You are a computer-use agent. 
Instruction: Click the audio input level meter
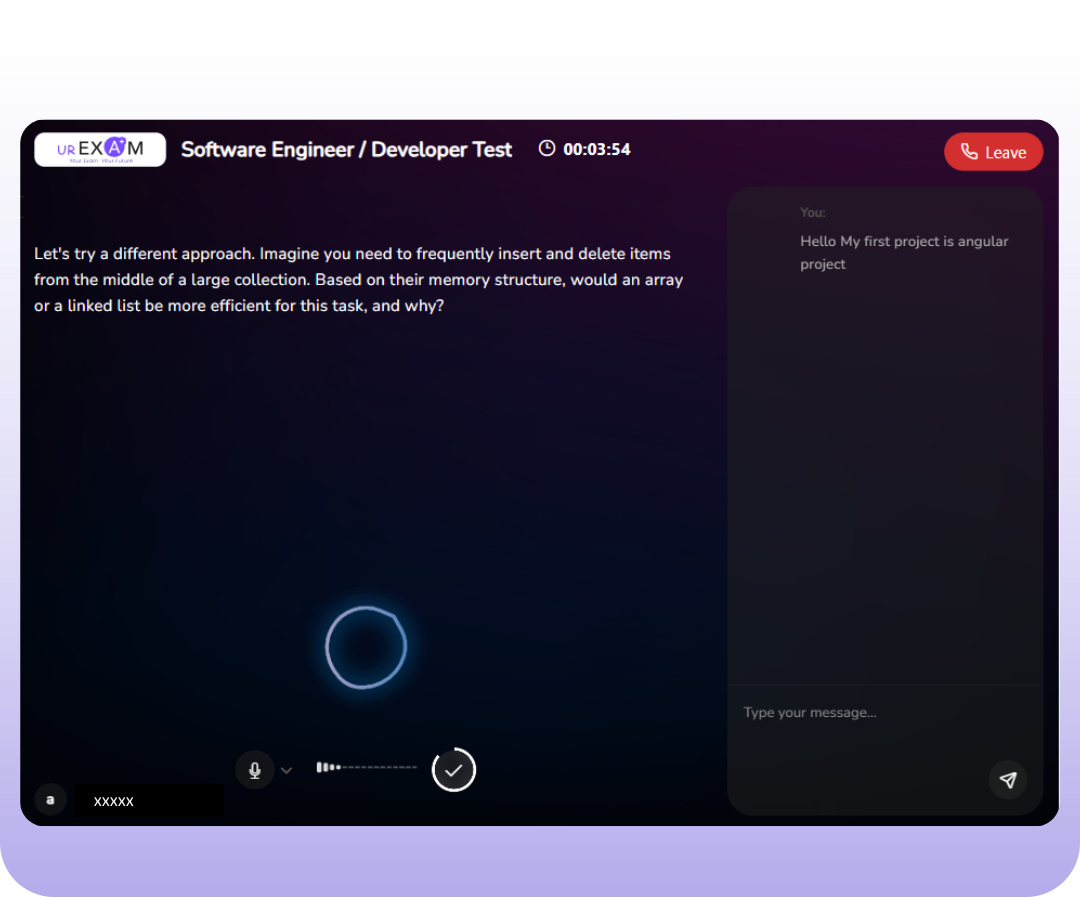(x=366, y=767)
